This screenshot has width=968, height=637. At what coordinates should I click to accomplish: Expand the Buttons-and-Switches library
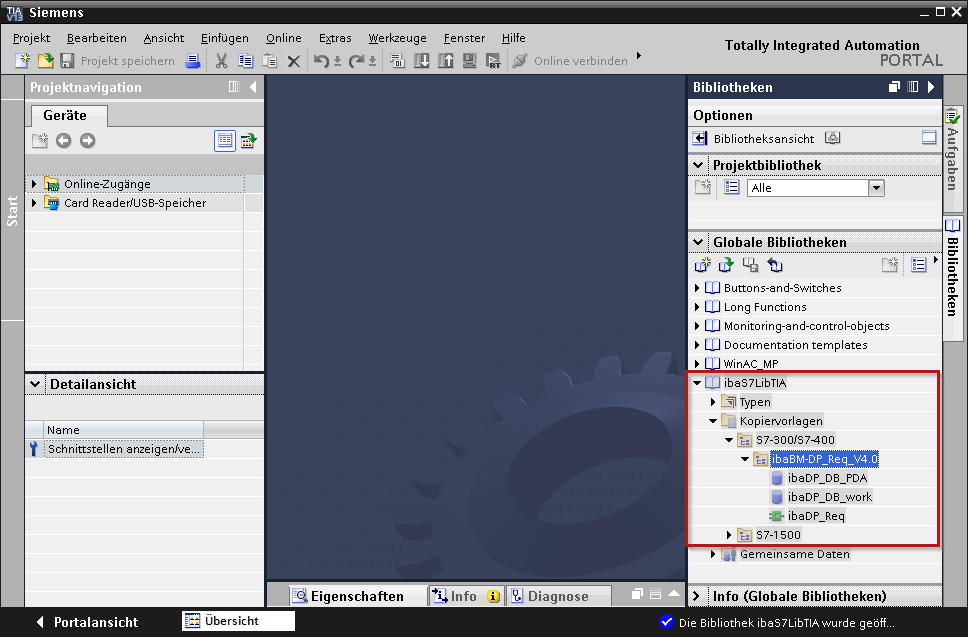click(x=697, y=288)
